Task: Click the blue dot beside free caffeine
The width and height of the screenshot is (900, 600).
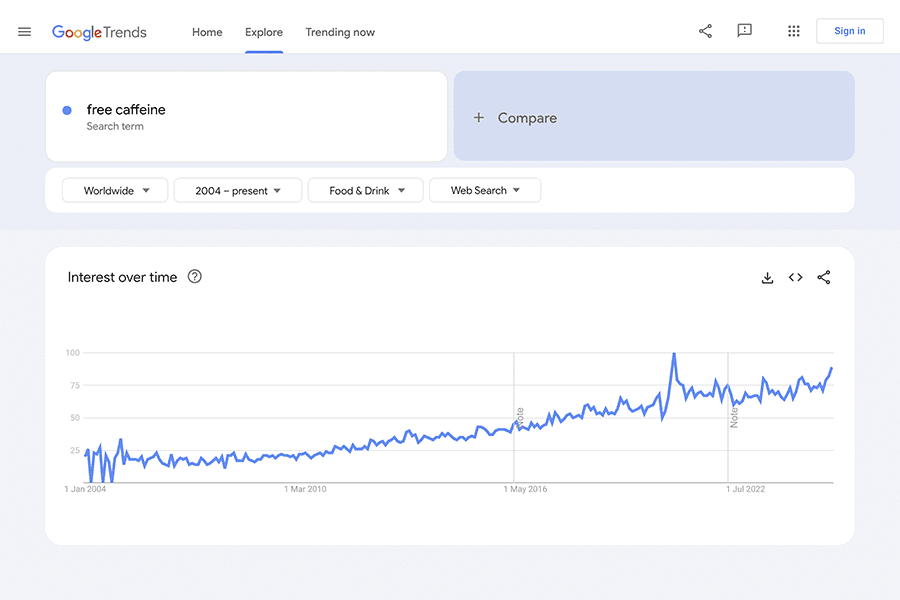Action: click(x=67, y=111)
